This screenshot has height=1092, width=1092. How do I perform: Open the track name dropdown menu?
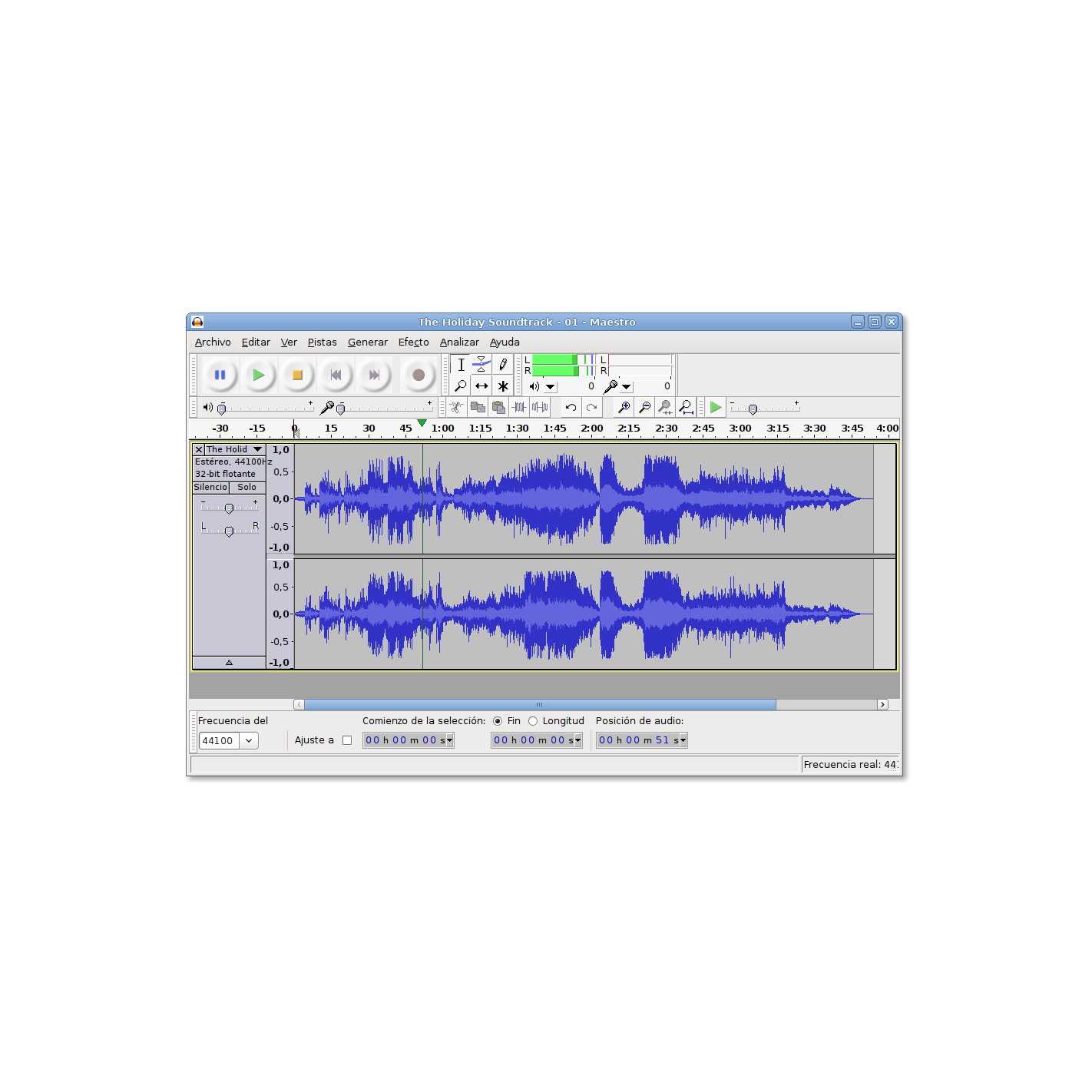[x=257, y=449]
